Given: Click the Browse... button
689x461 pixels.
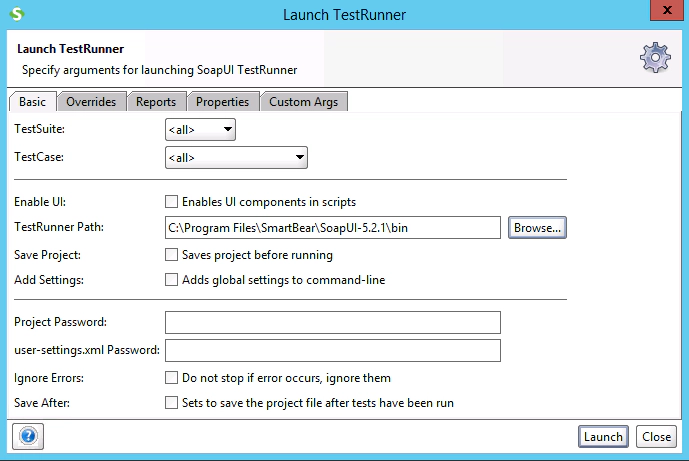Looking at the screenshot, I should pos(537,228).
